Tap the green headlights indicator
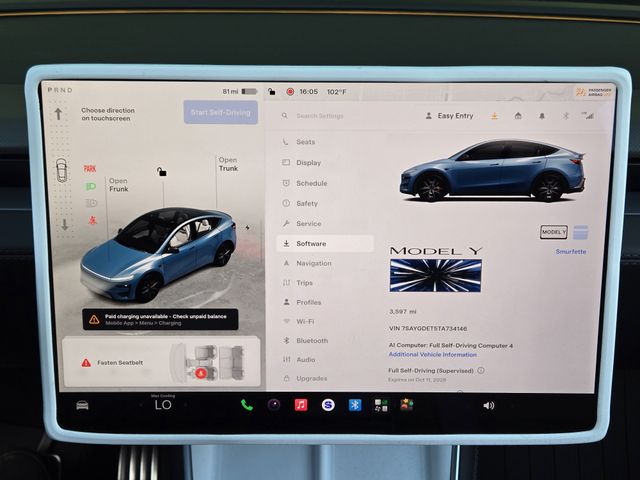Viewport: 640px width, 480px height. point(91,187)
